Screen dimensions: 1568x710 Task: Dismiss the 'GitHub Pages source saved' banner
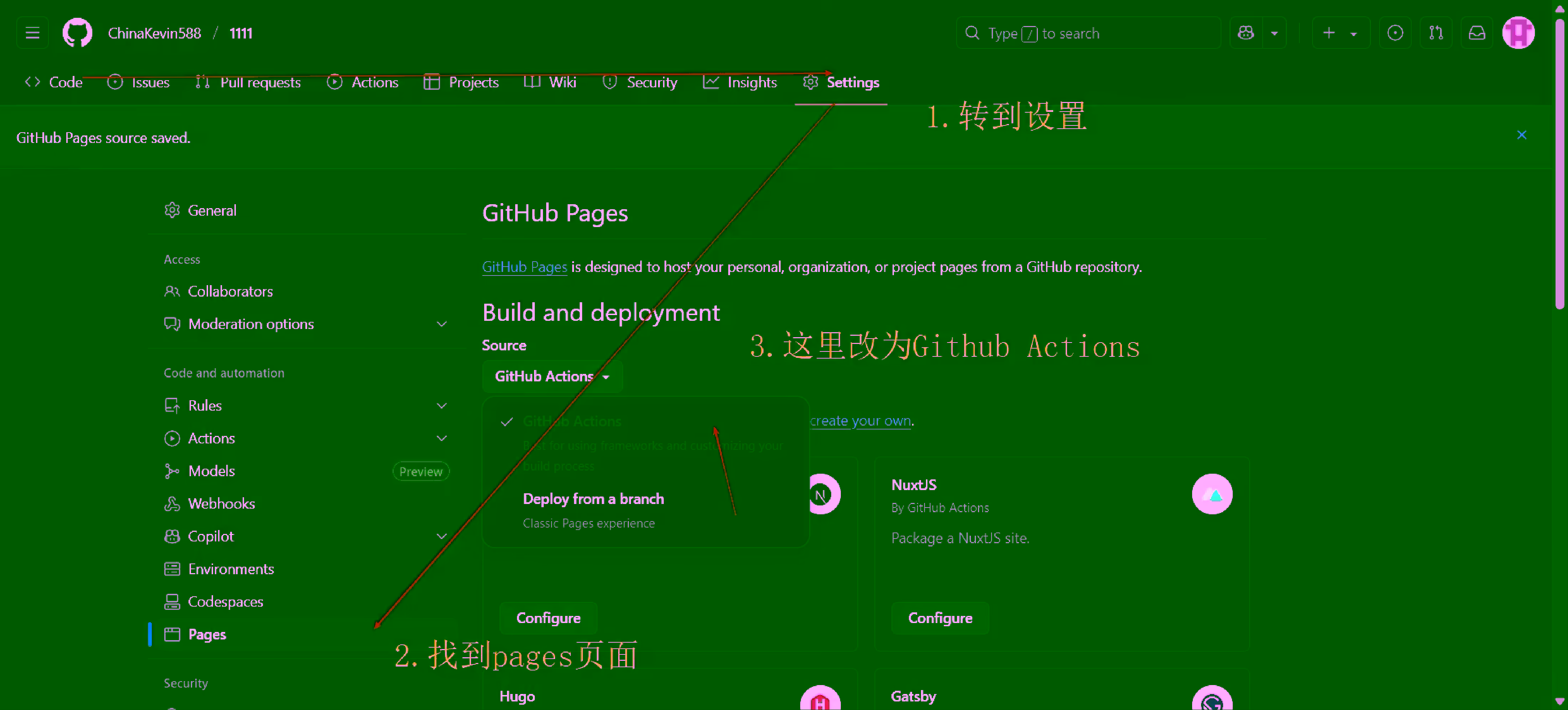pos(1521,135)
